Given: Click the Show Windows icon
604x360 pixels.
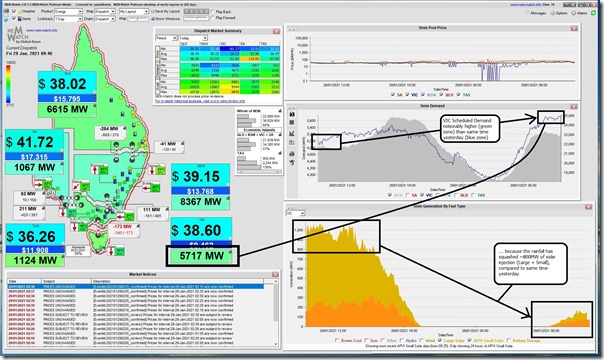Looking at the screenshot, I should (x=153, y=18).
